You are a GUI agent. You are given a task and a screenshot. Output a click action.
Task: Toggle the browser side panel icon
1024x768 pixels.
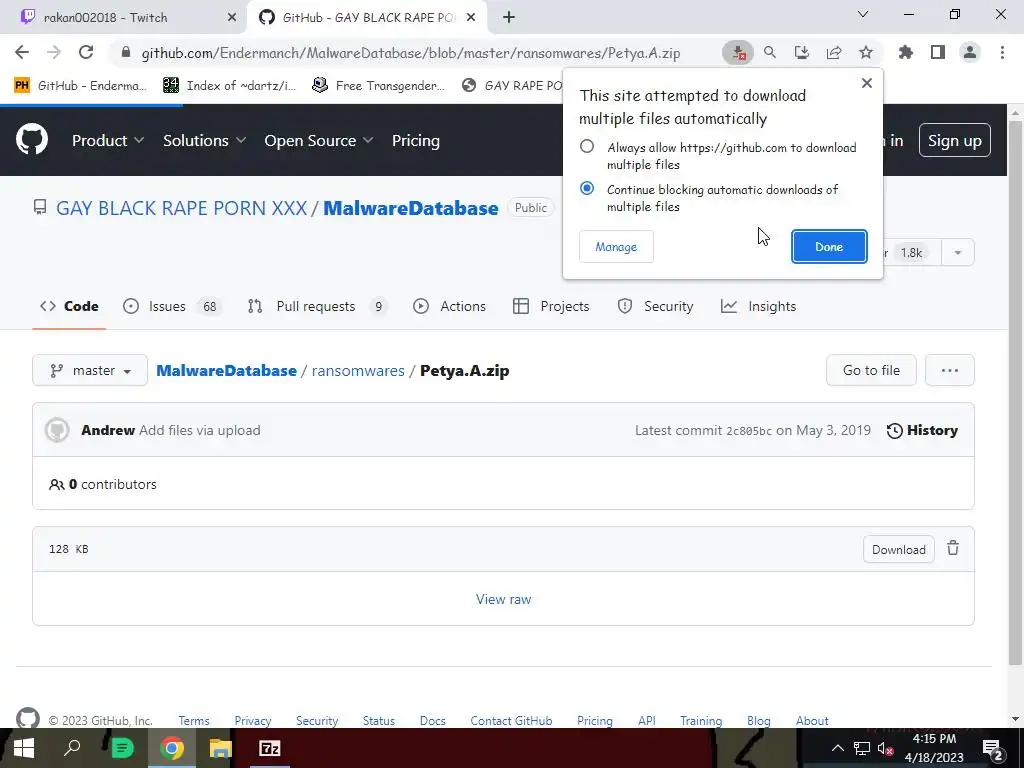pos(938,52)
